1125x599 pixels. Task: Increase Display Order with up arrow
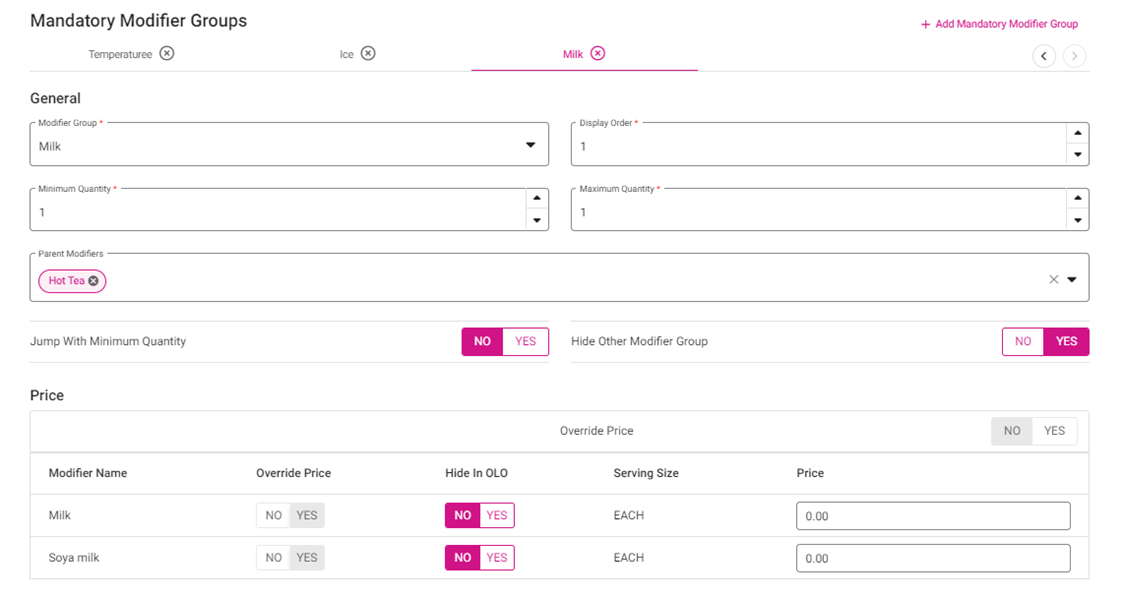[x=1077, y=133]
